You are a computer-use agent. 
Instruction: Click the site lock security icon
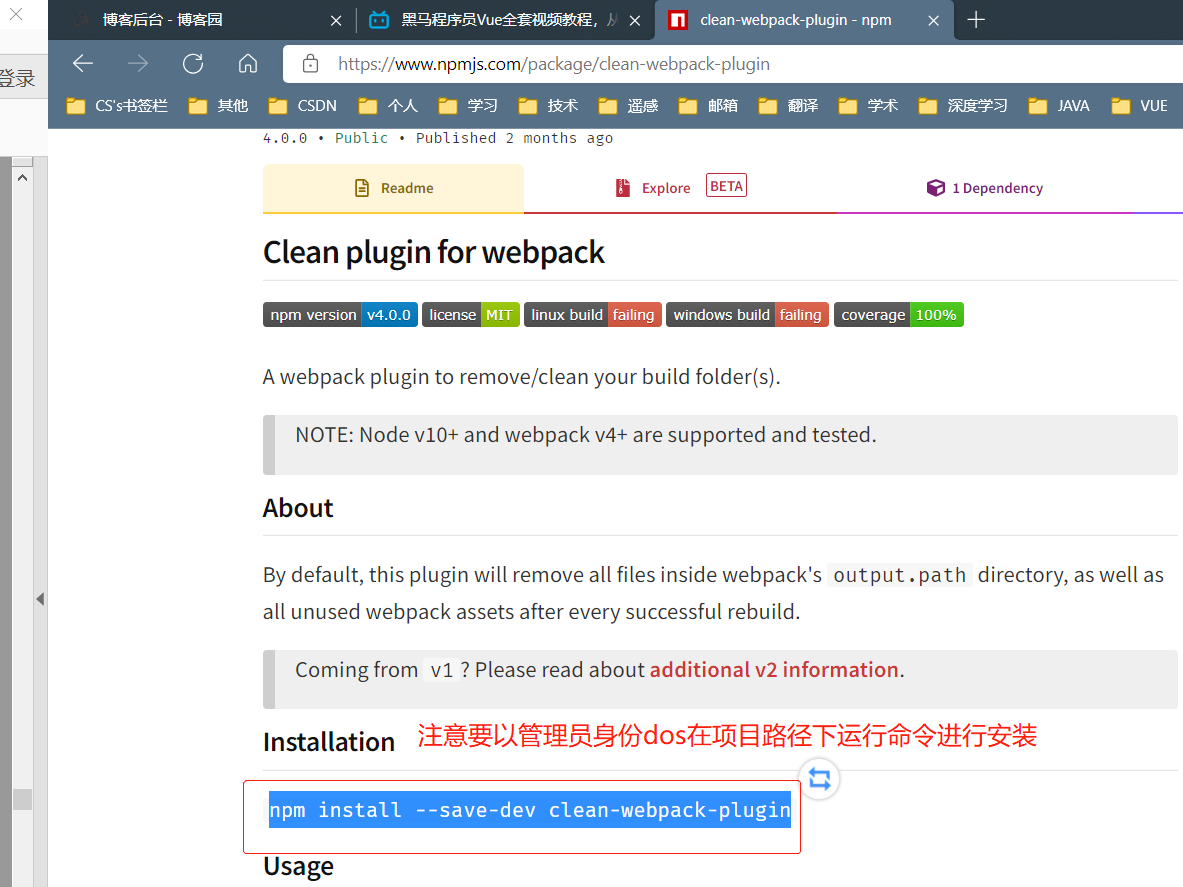(x=310, y=64)
